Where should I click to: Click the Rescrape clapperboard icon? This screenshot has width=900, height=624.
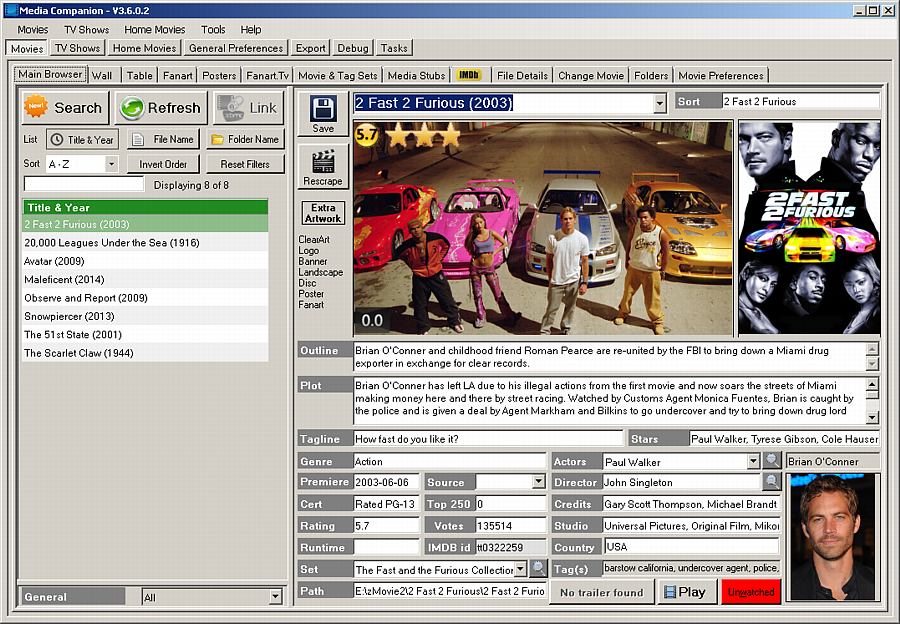pos(323,166)
